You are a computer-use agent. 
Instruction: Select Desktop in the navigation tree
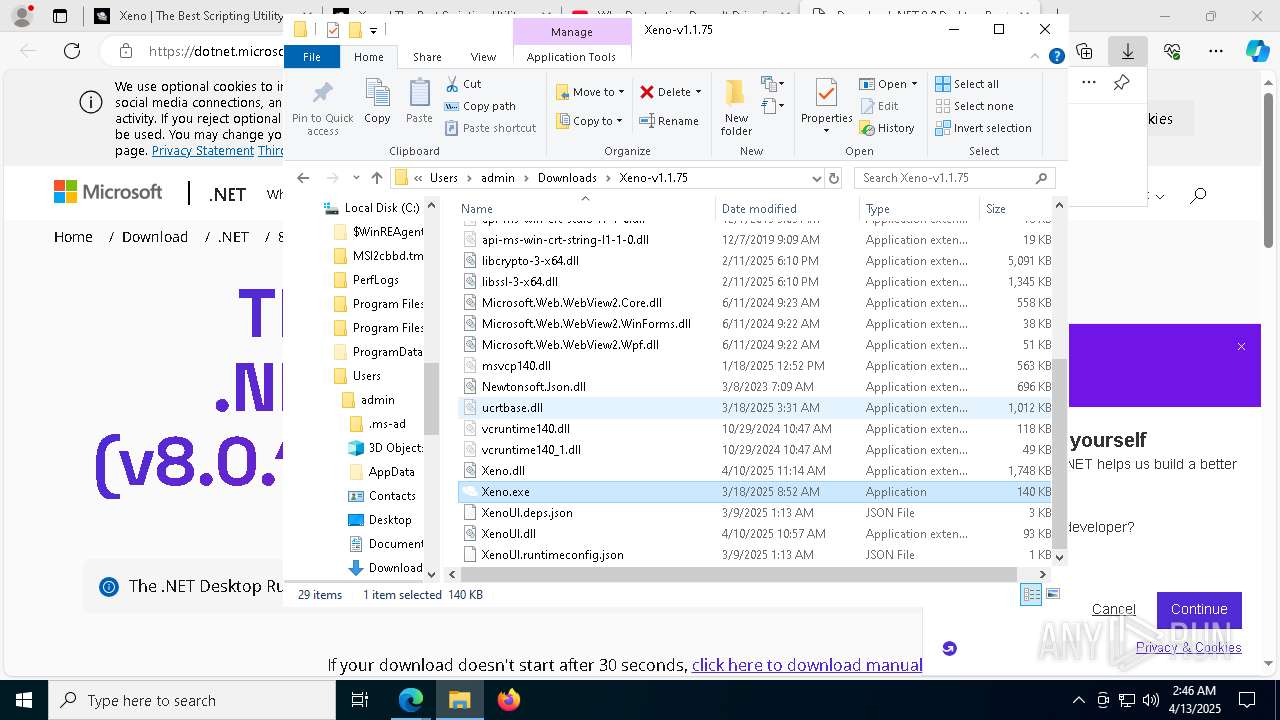point(390,520)
